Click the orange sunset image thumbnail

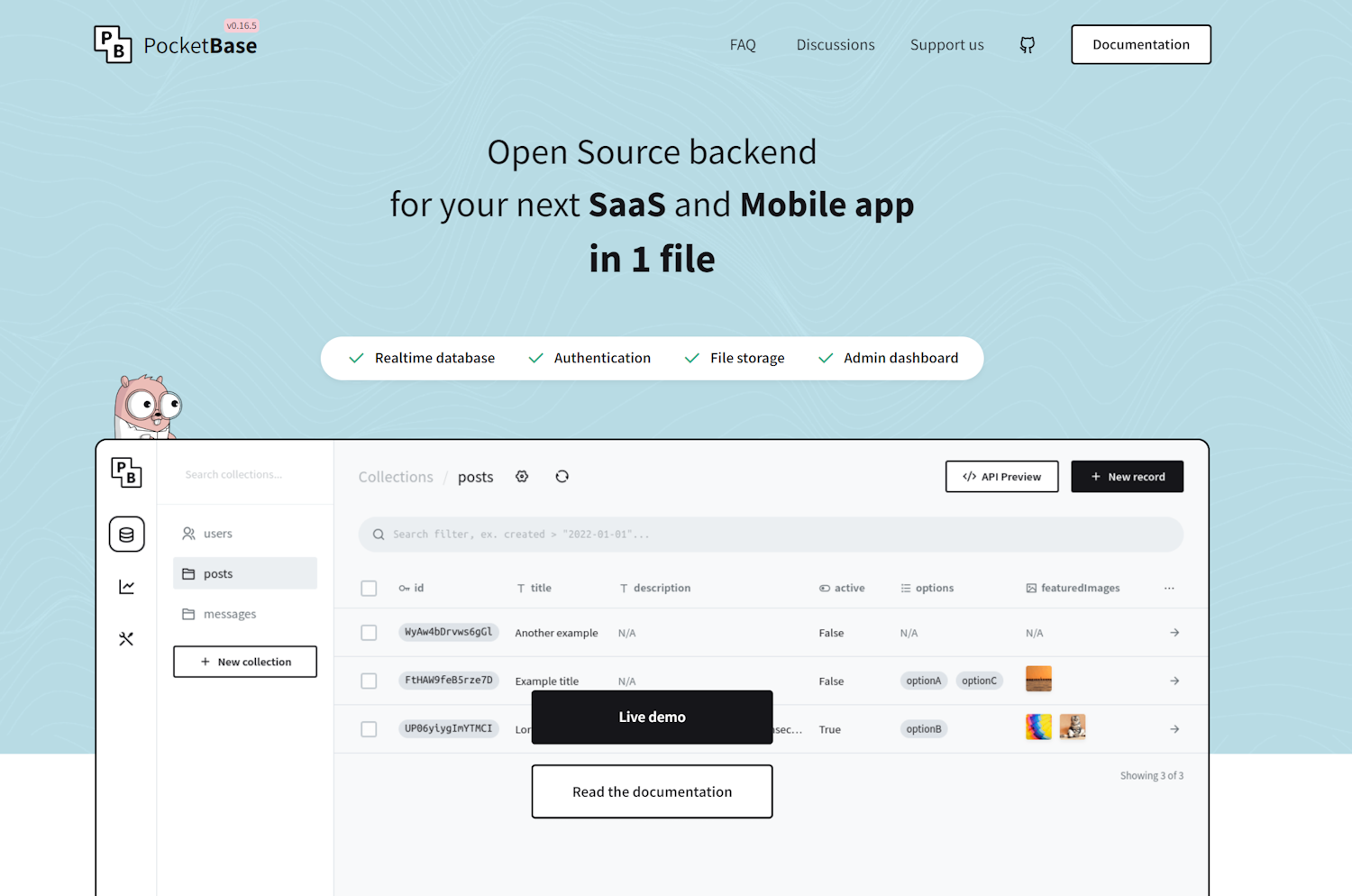[1038, 679]
